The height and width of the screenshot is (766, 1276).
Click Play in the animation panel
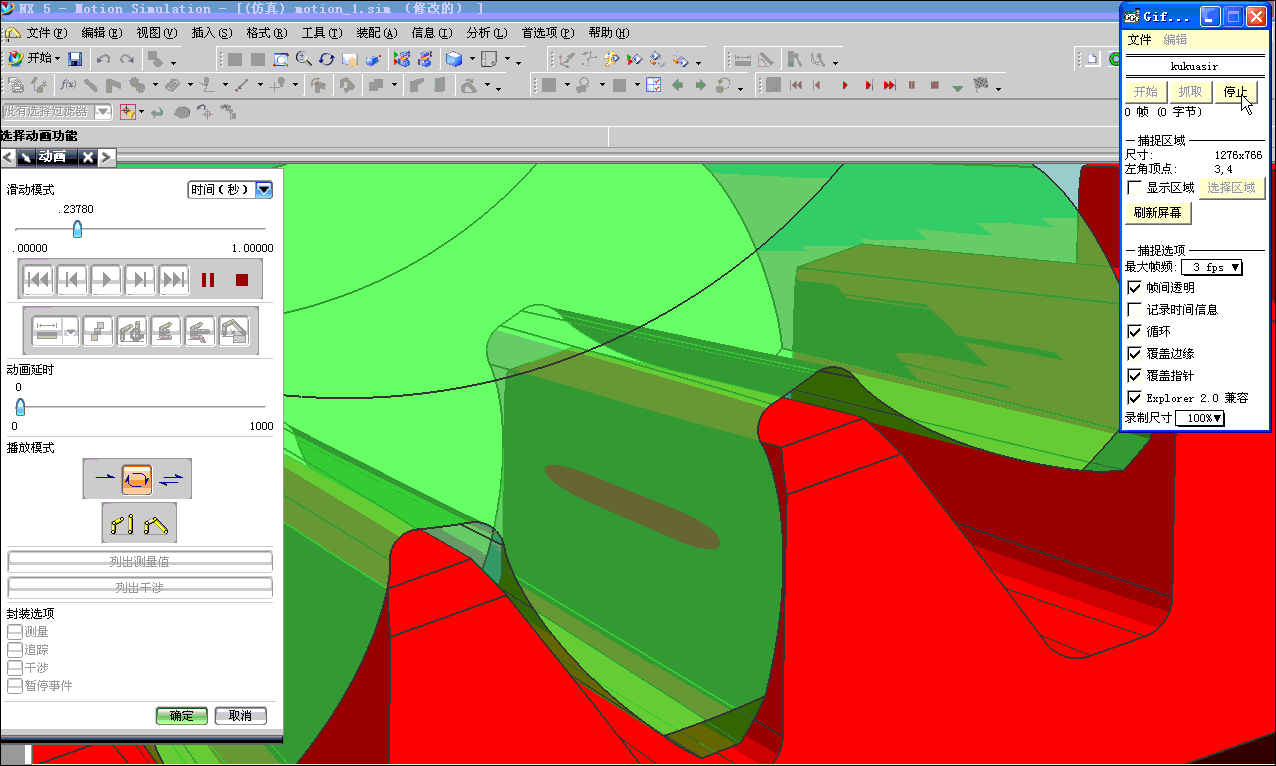(106, 279)
